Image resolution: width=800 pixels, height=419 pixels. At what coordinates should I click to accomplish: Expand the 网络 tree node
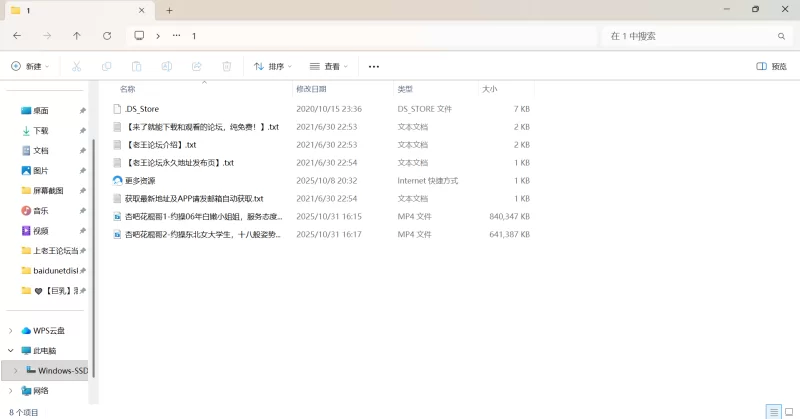[11, 391]
